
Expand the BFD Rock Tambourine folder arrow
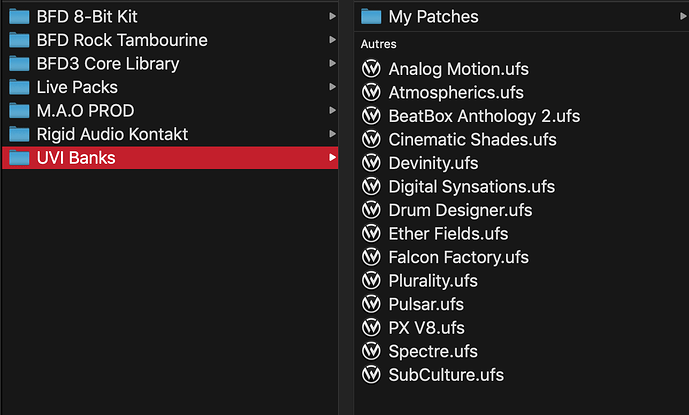(332, 40)
